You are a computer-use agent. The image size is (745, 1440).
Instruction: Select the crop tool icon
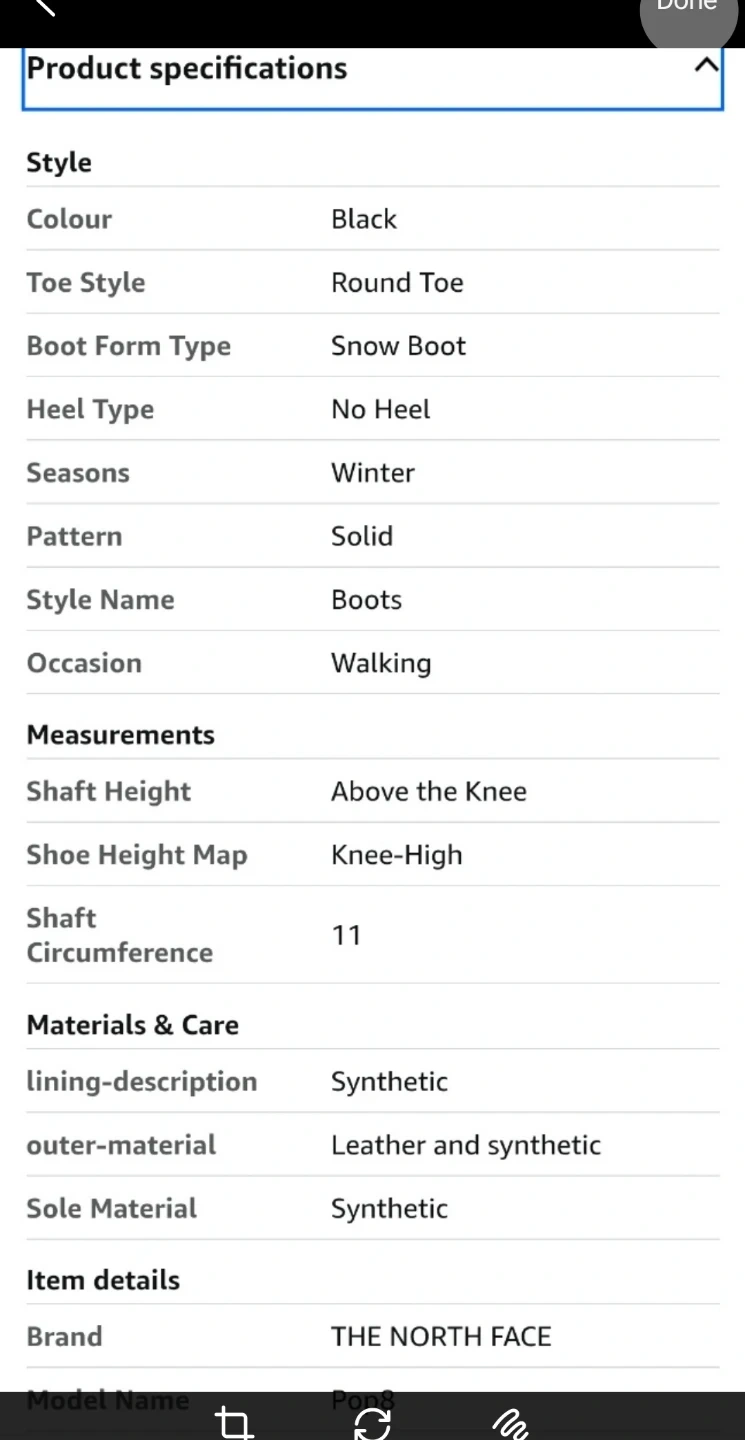[234, 1422]
